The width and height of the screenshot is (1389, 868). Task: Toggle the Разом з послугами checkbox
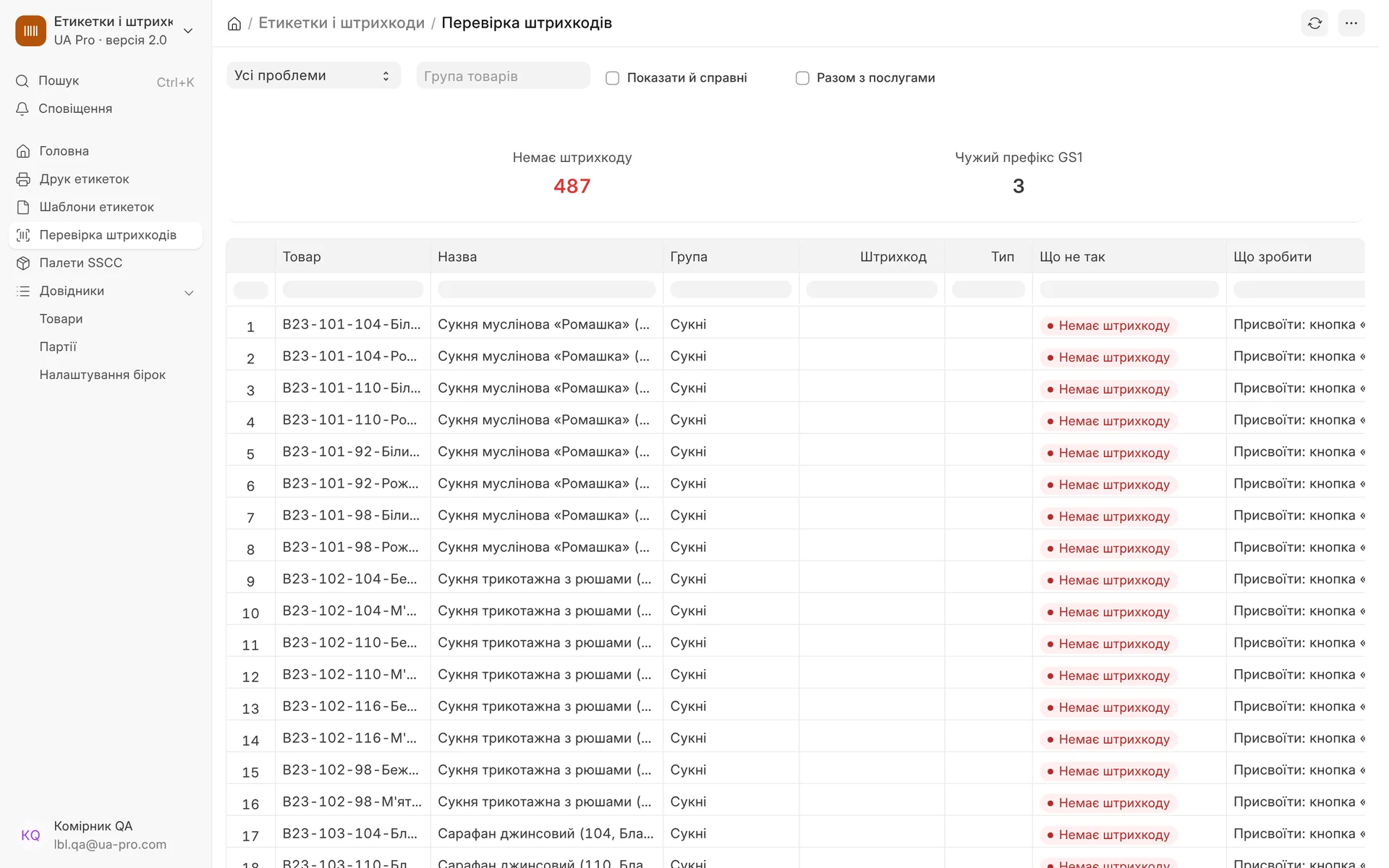click(x=802, y=78)
